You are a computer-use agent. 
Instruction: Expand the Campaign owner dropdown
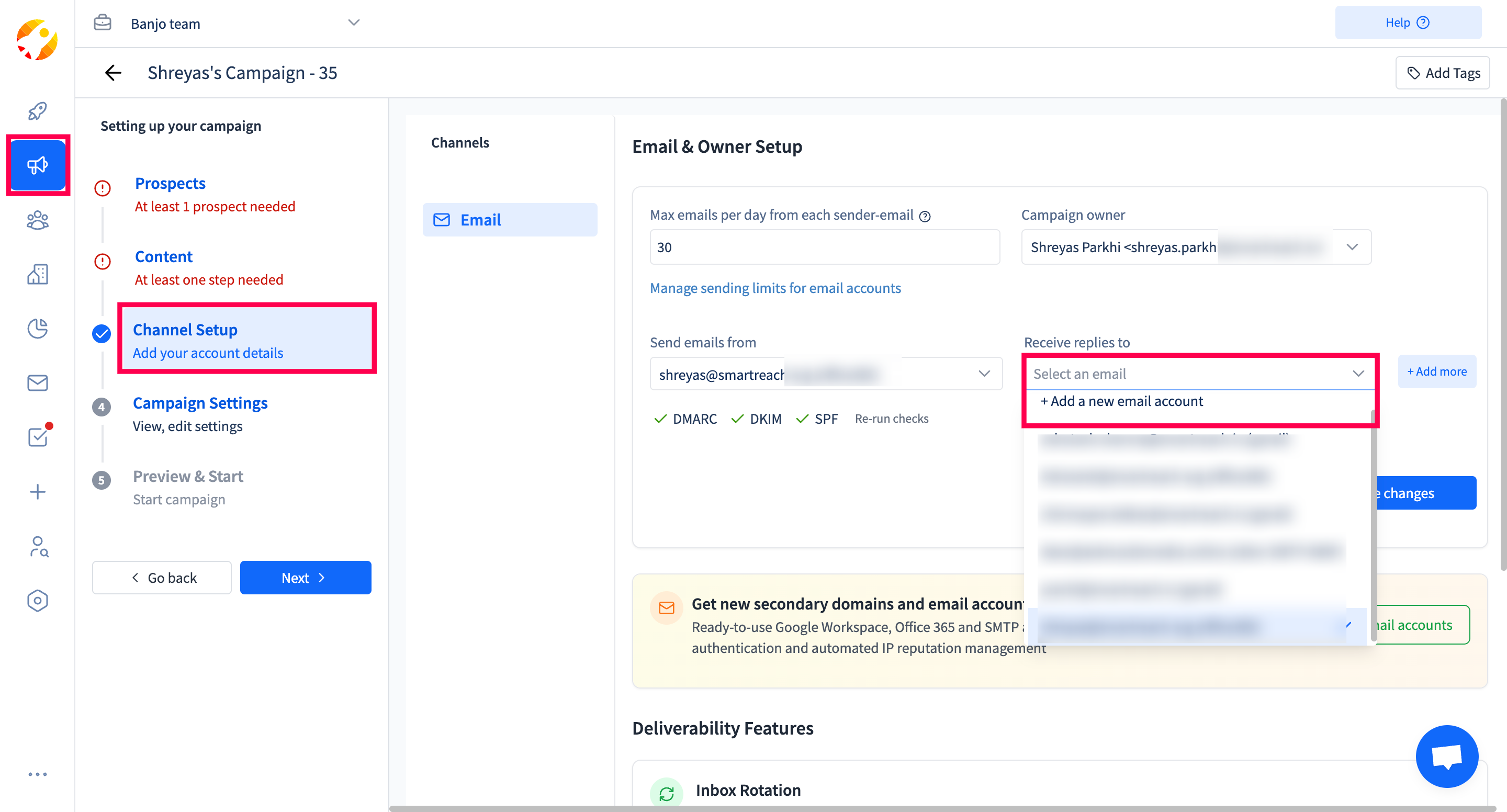coord(1352,247)
